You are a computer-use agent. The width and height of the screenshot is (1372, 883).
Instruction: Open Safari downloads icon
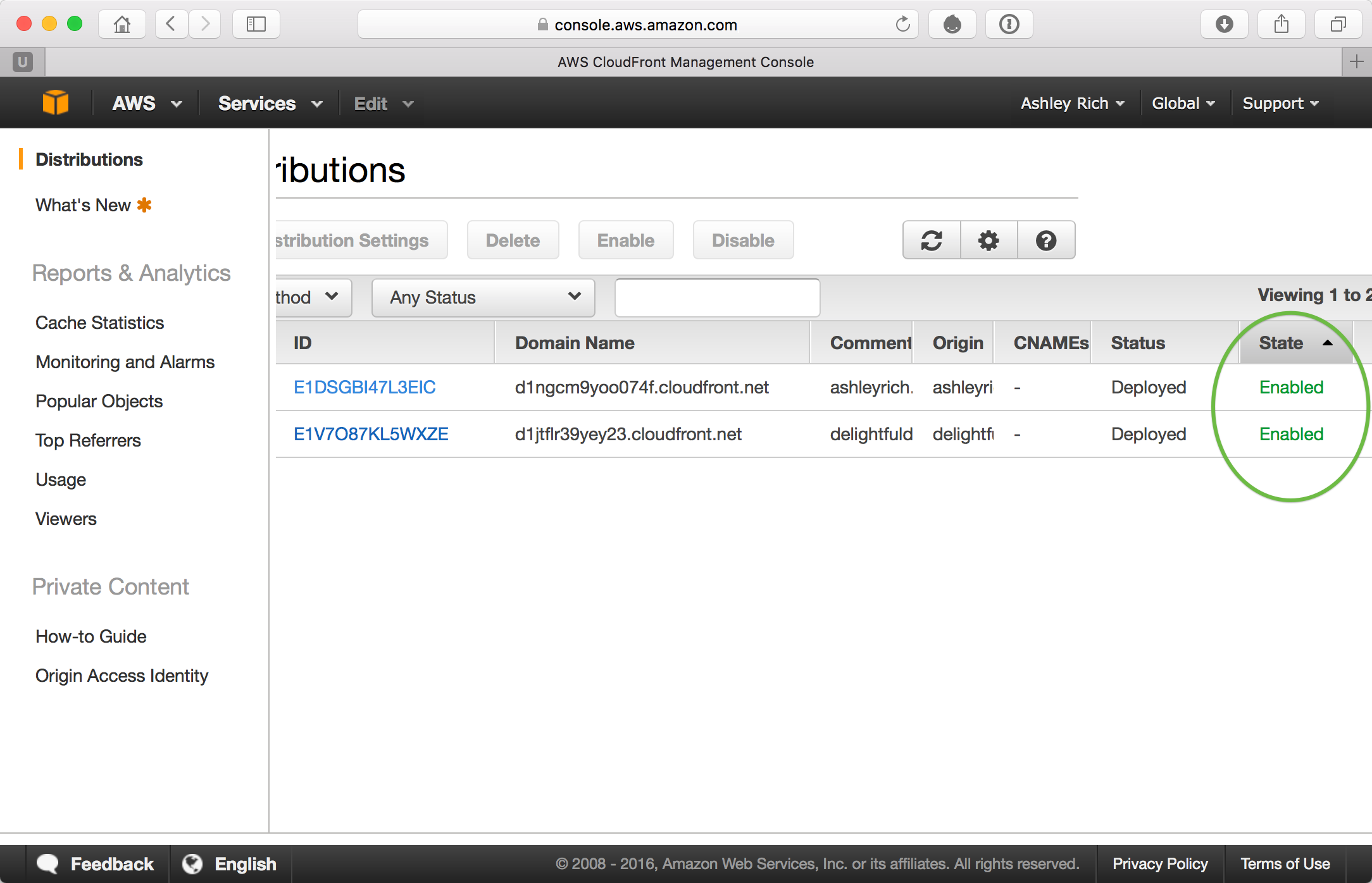pyautogui.click(x=1225, y=25)
